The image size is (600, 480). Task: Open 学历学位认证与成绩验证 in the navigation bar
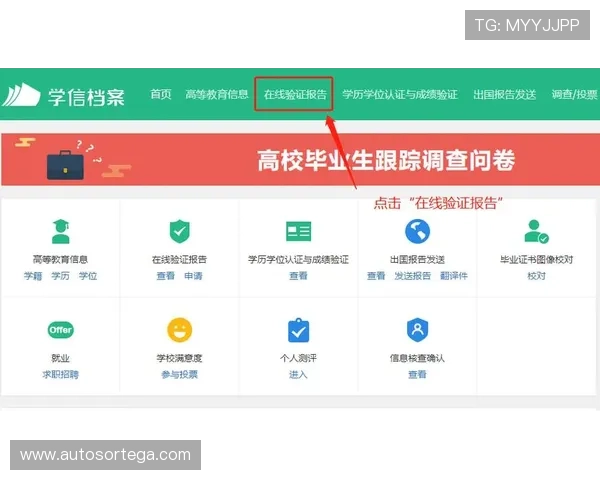coord(400,94)
